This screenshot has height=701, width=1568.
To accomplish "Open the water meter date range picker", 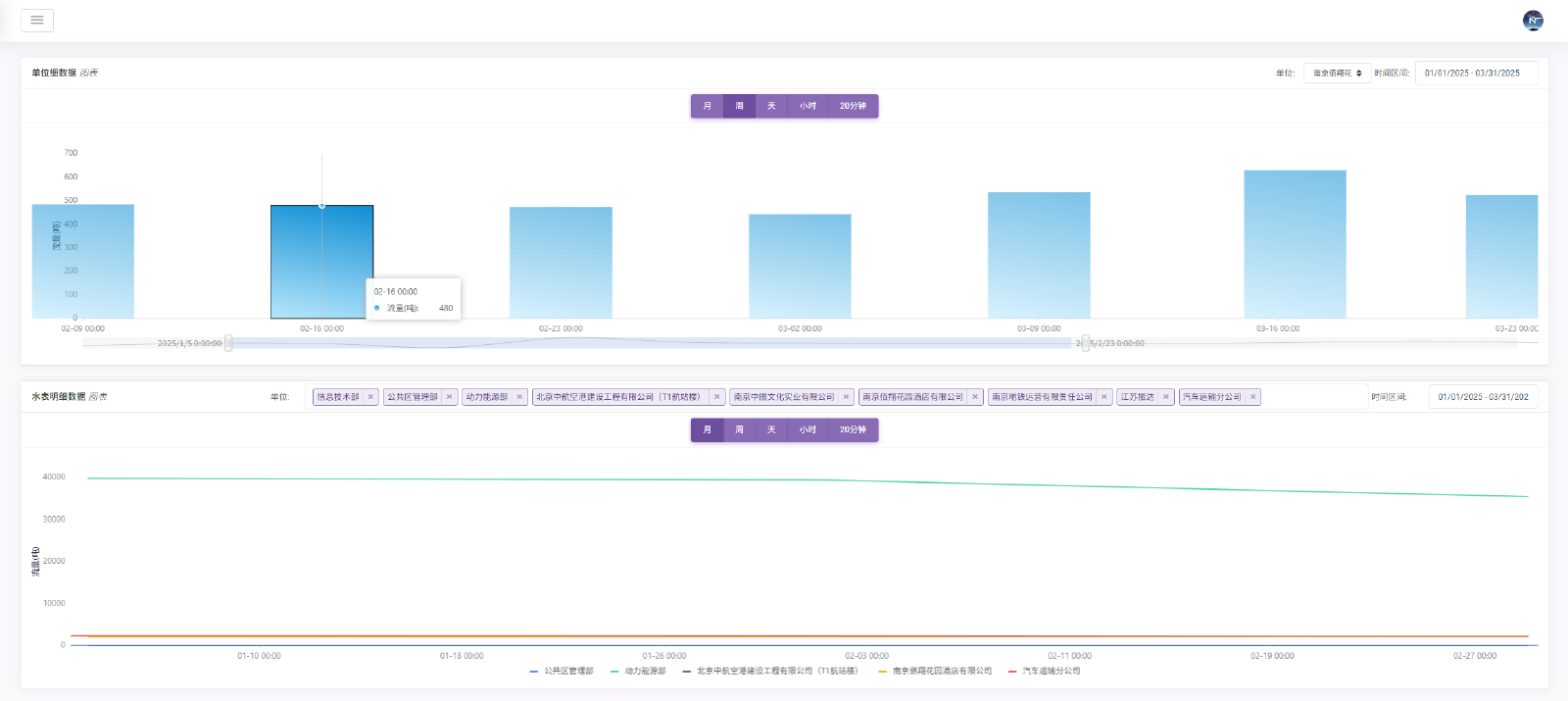I will [1483, 397].
